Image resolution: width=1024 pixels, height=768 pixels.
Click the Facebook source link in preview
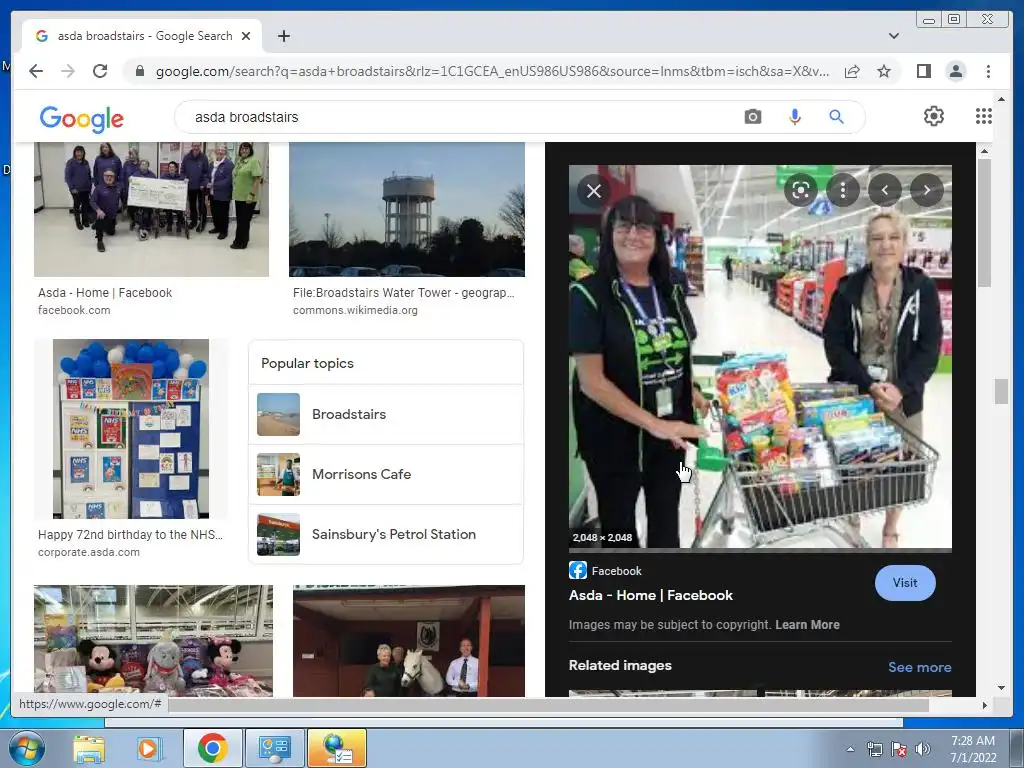pos(605,571)
